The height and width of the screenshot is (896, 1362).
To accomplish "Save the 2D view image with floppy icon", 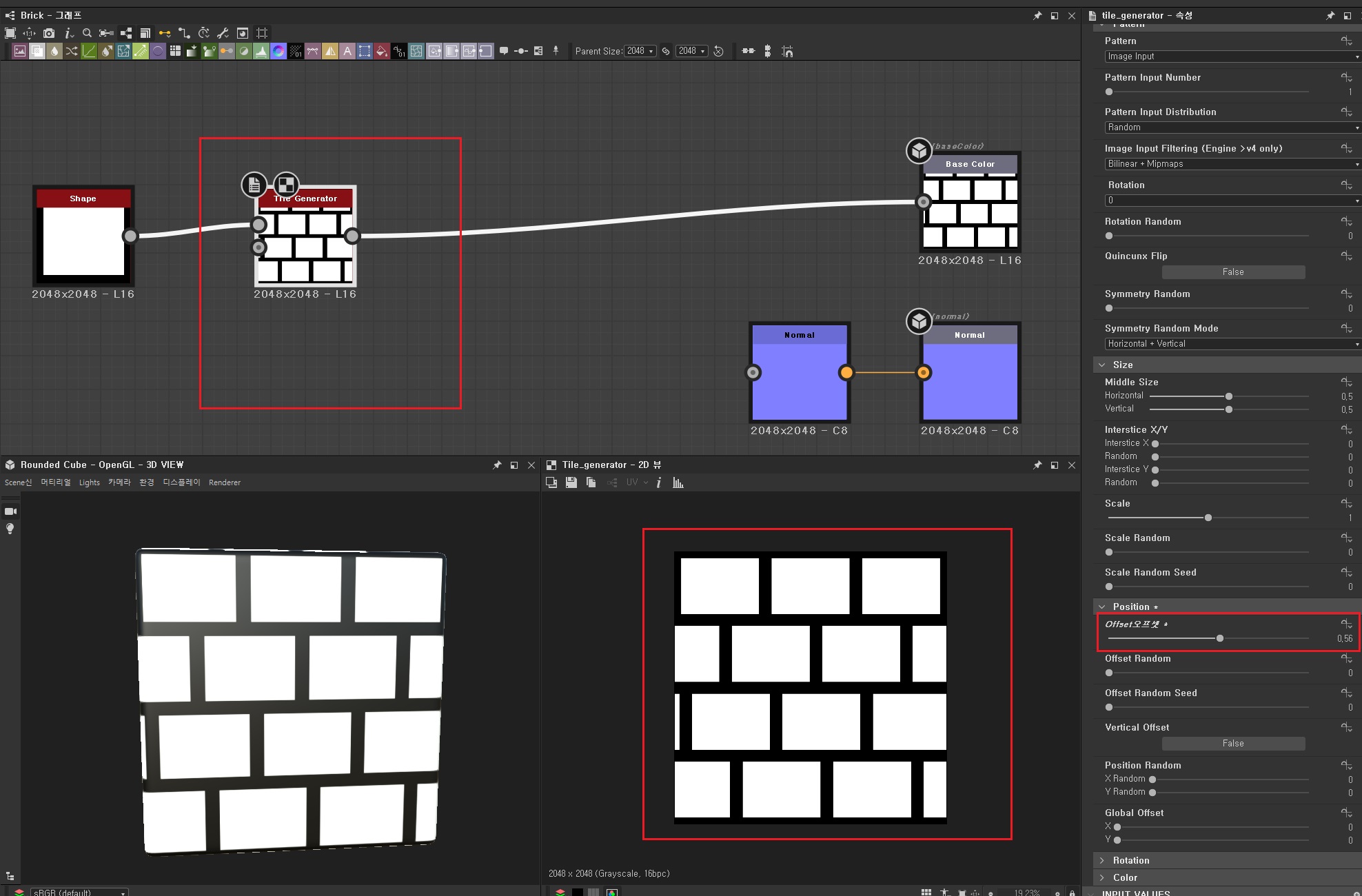I will pyautogui.click(x=571, y=483).
